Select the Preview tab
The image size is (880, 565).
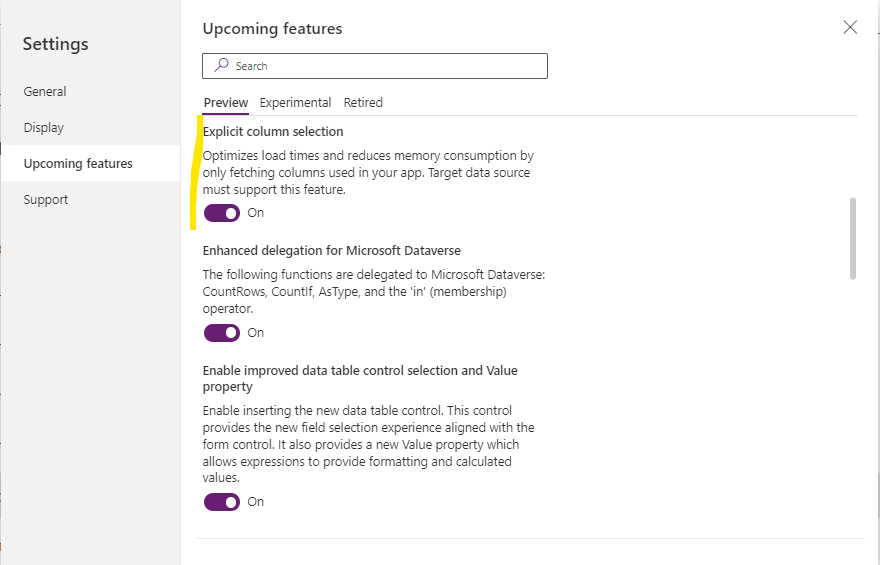(x=226, y=103)
